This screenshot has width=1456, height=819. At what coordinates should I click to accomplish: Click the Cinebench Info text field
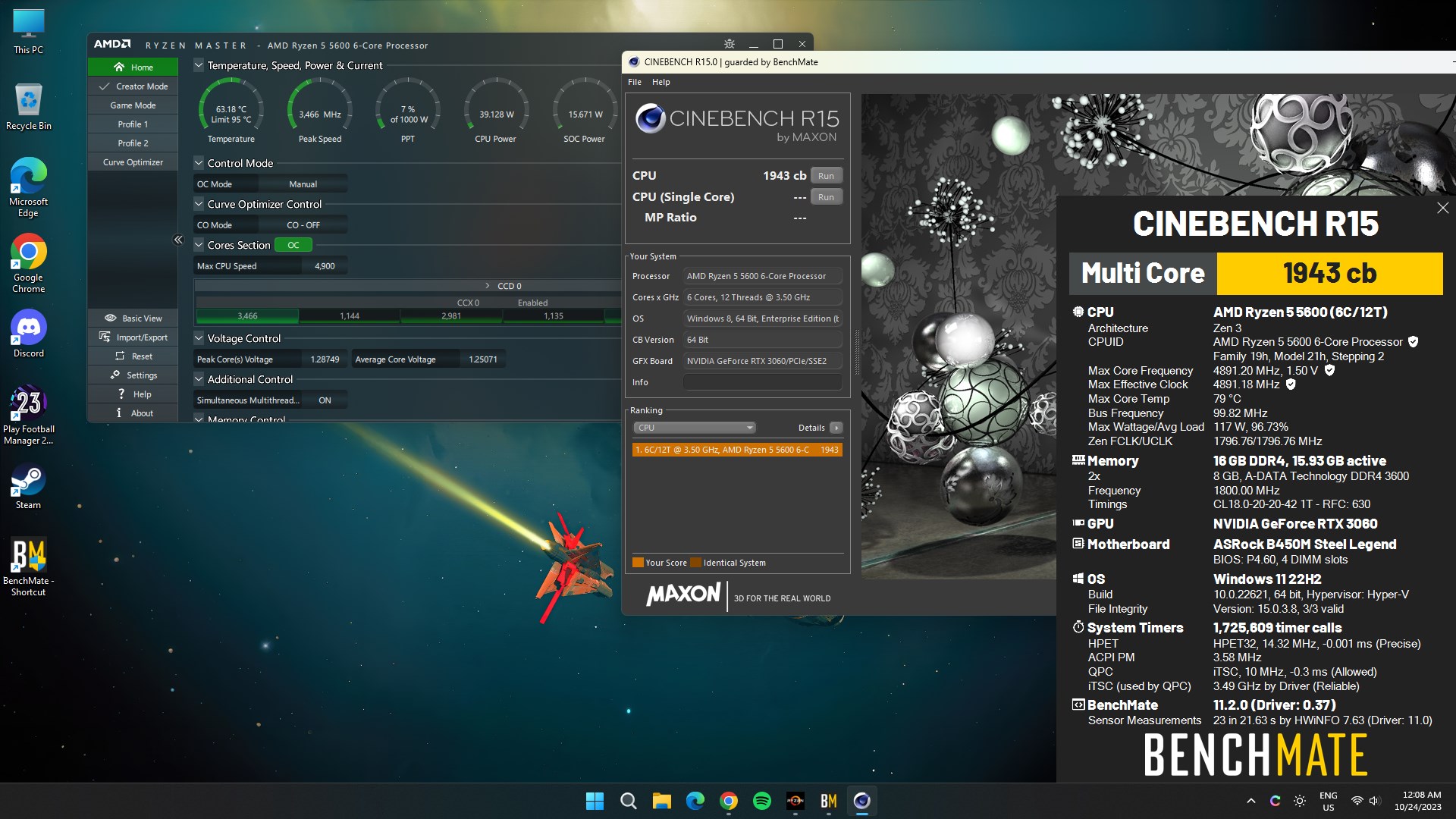(762, 382)
